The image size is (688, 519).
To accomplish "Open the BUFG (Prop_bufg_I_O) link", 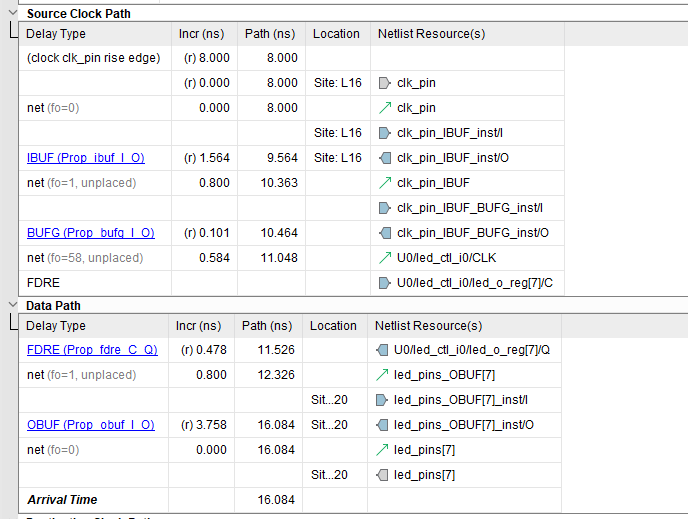I will 91,233.
